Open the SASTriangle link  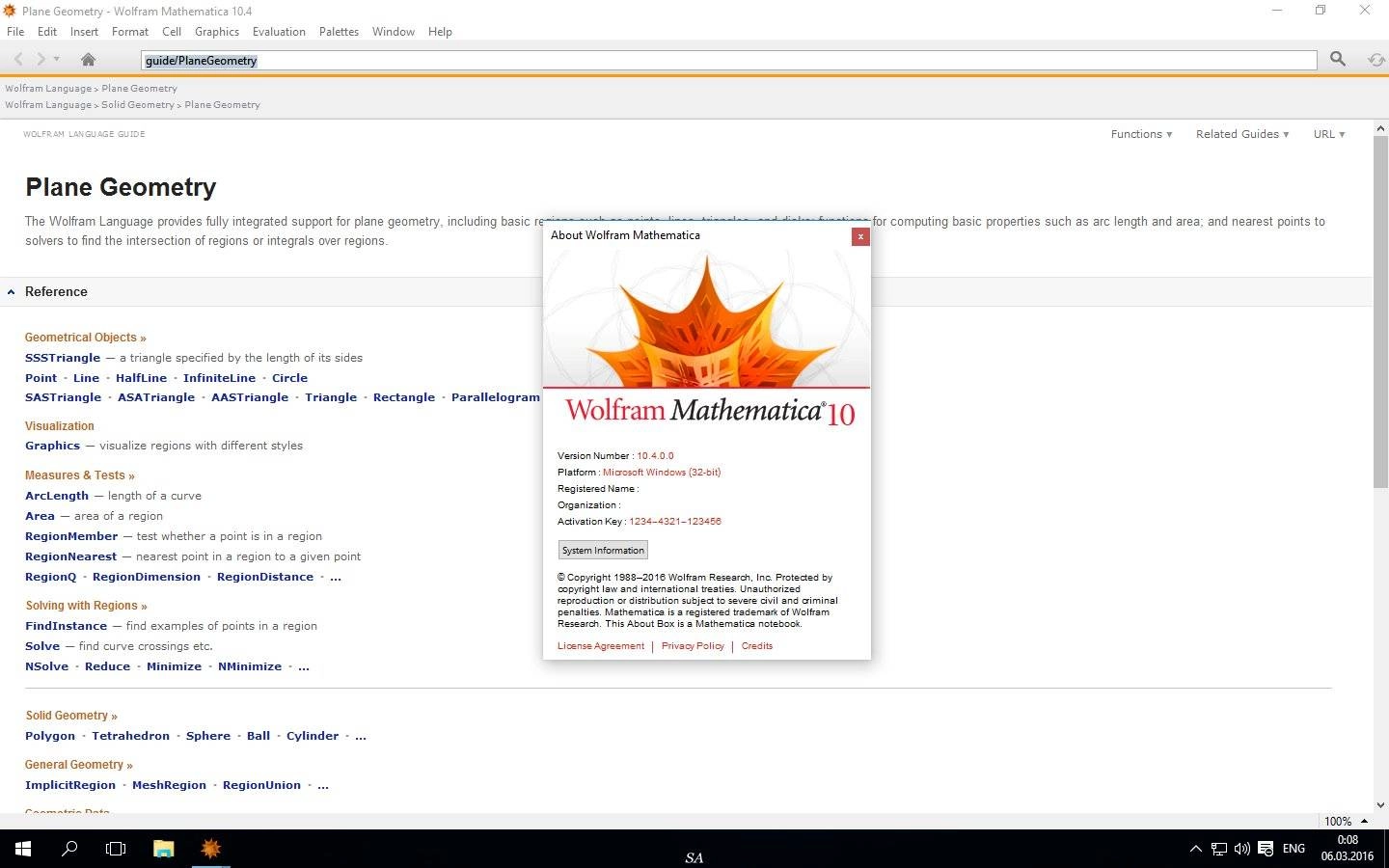63,397
